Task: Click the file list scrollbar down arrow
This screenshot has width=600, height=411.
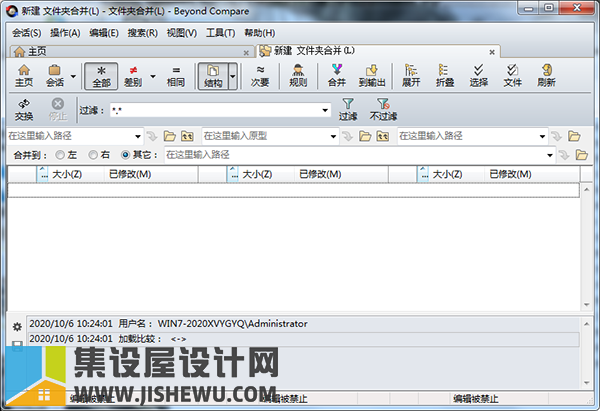Action: tap(587, 305)
